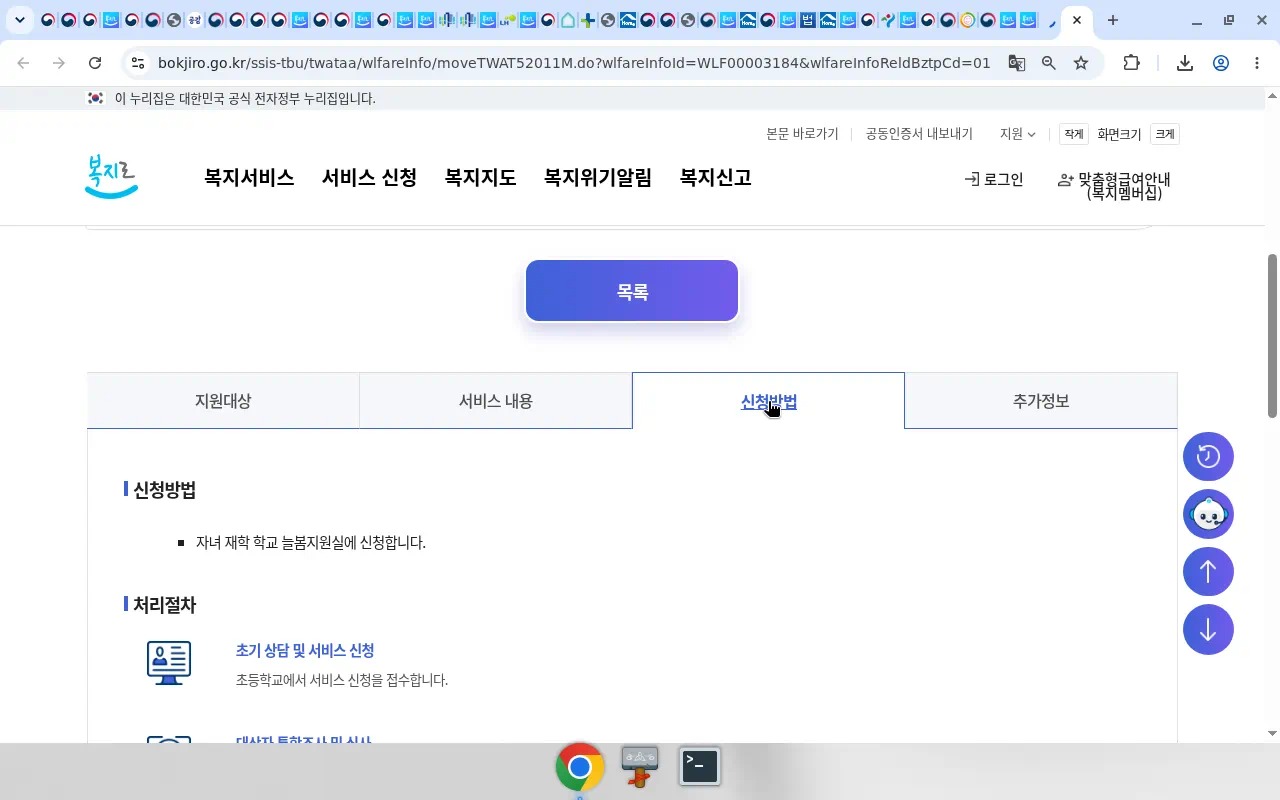
Task: Click the 초기 상담 및 서비스 신청 heading
Action: 305,650
